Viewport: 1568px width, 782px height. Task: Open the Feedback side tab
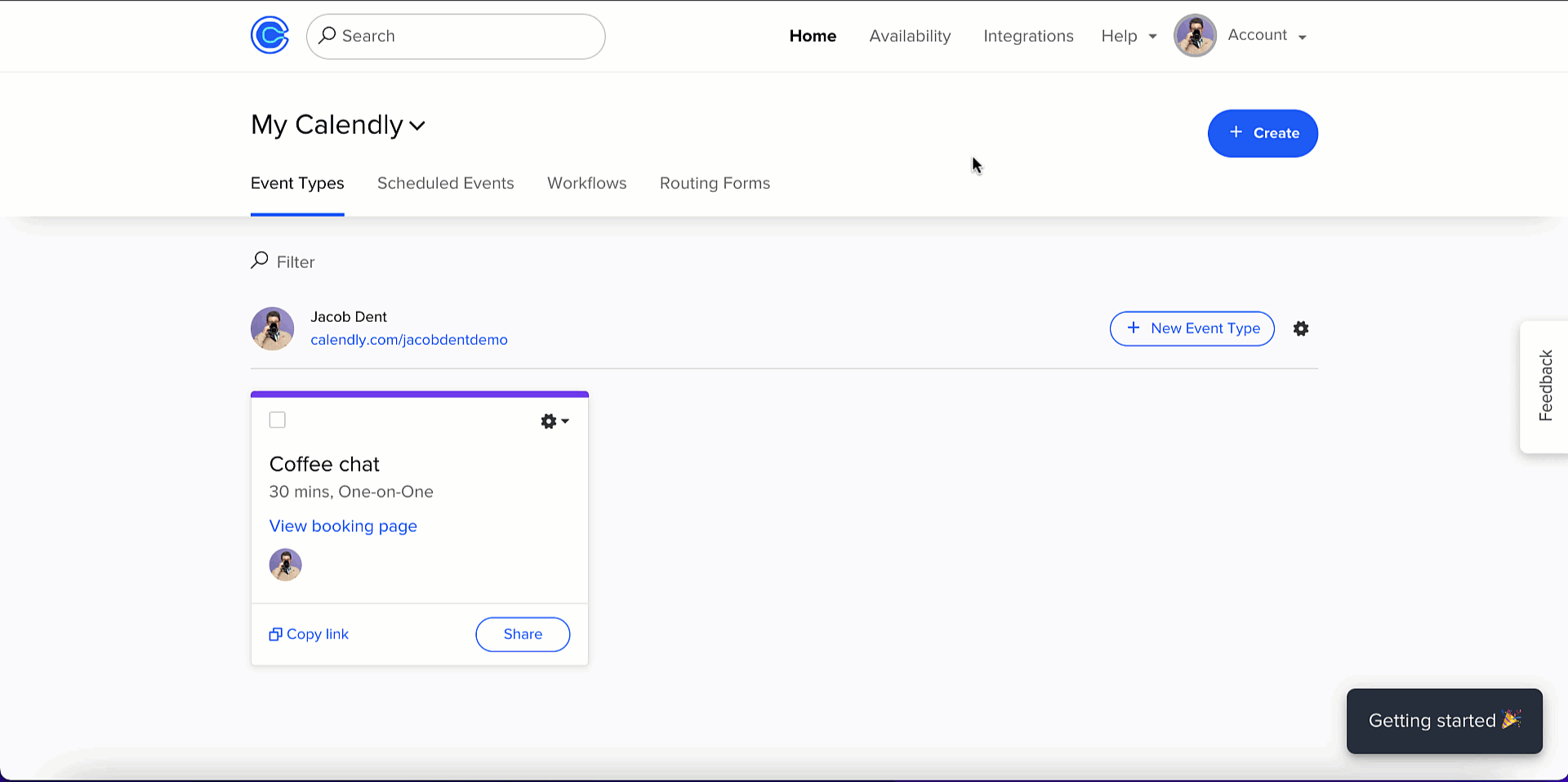[1544, 387]
